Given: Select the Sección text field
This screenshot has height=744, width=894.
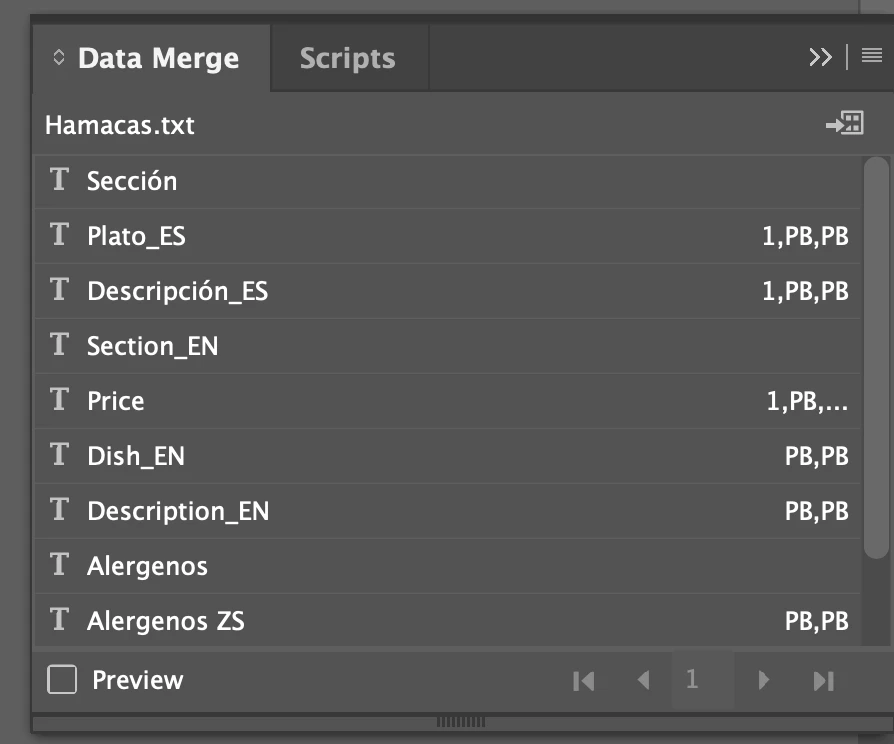Looking at the screenshot, I should coord(448,181).
